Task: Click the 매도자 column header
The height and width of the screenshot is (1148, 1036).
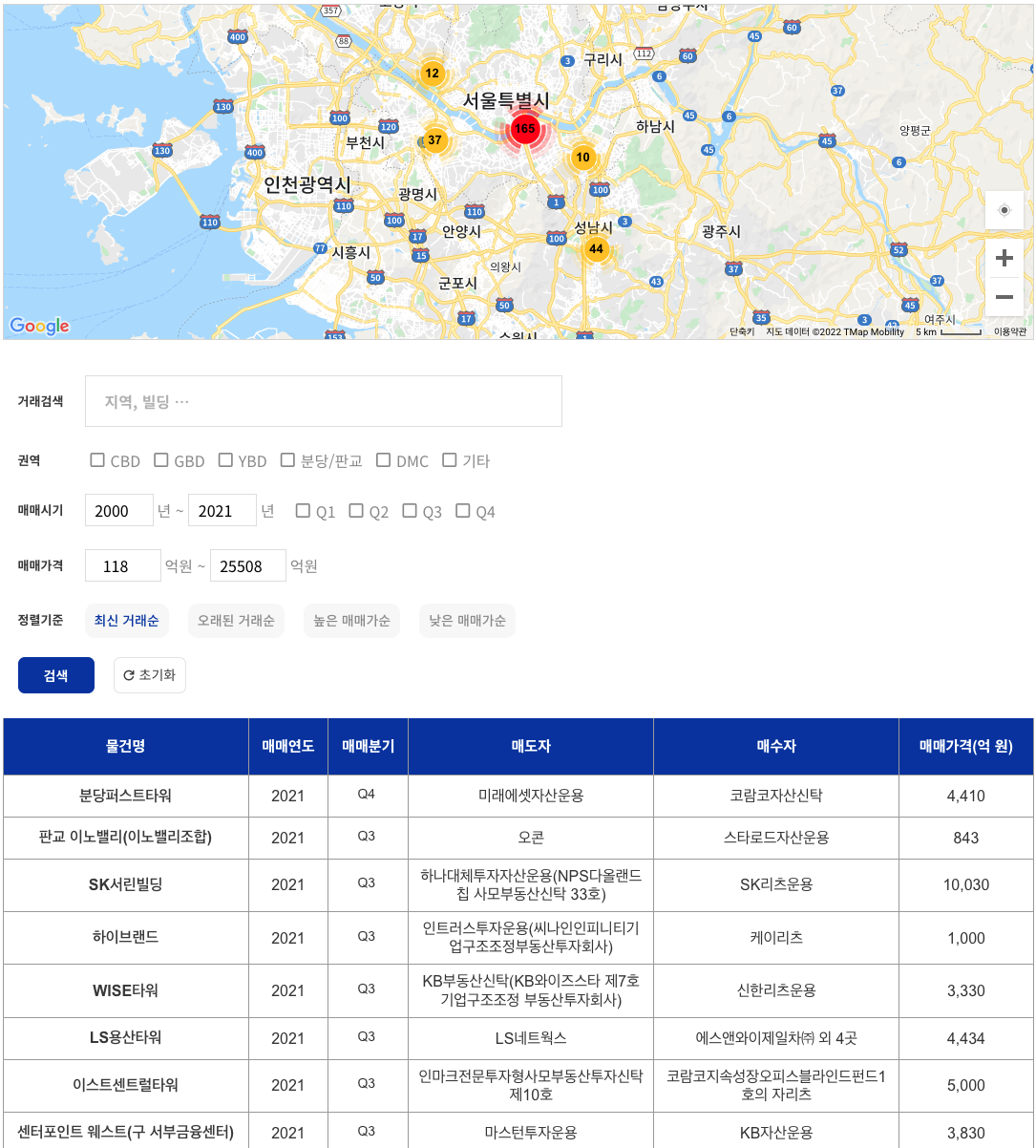Action: (x=531, y=747)
